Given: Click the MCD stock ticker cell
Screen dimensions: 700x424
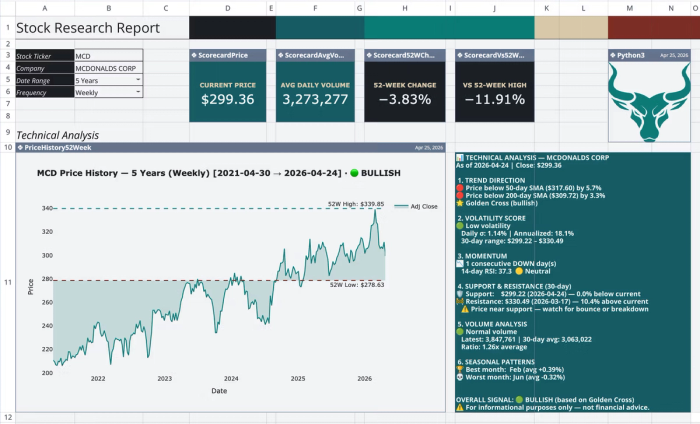Looking at the screenshot, I should [108, 56].
